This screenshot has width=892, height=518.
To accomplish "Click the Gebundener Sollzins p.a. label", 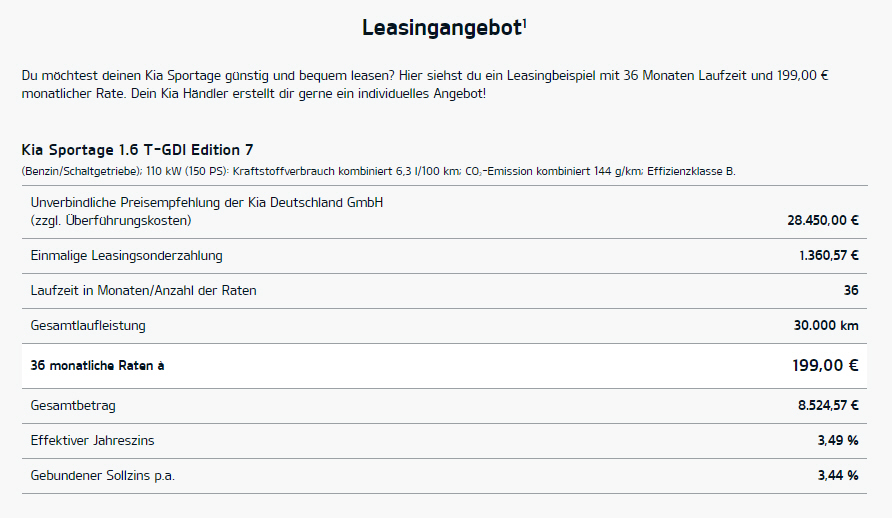I will pos(103,476).
